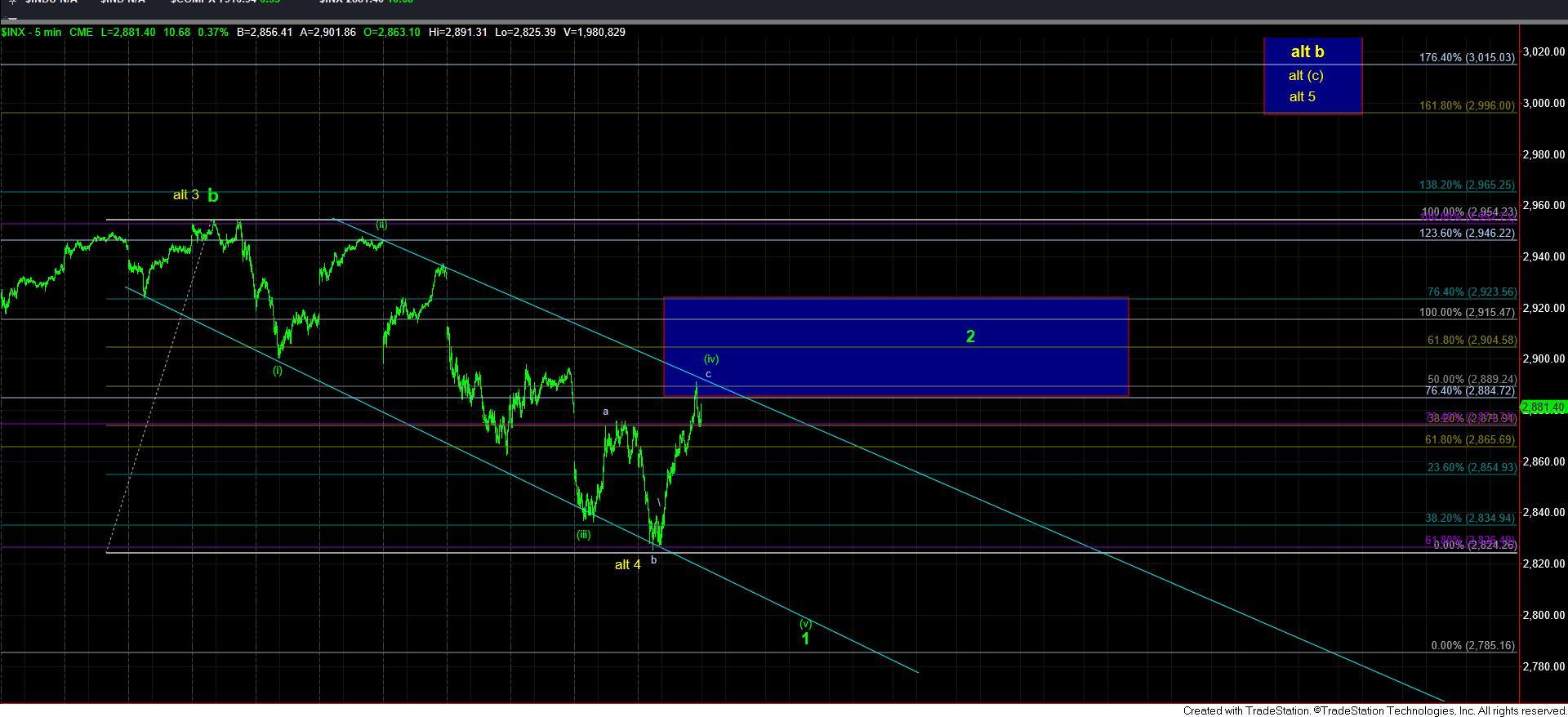Select the yellow 'alt 4' wave label

(627, 564)
